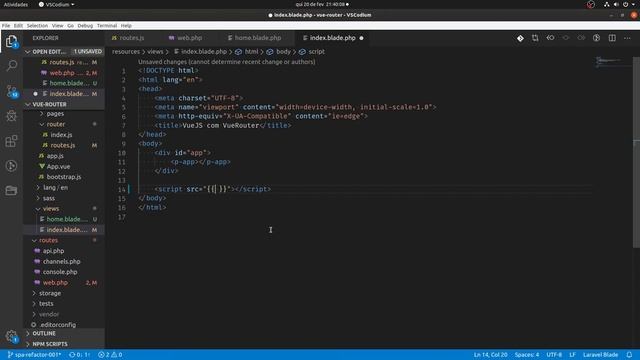Open console.php in routes folder
Viewport: 640px width, 360px height.
pos(60,272)
